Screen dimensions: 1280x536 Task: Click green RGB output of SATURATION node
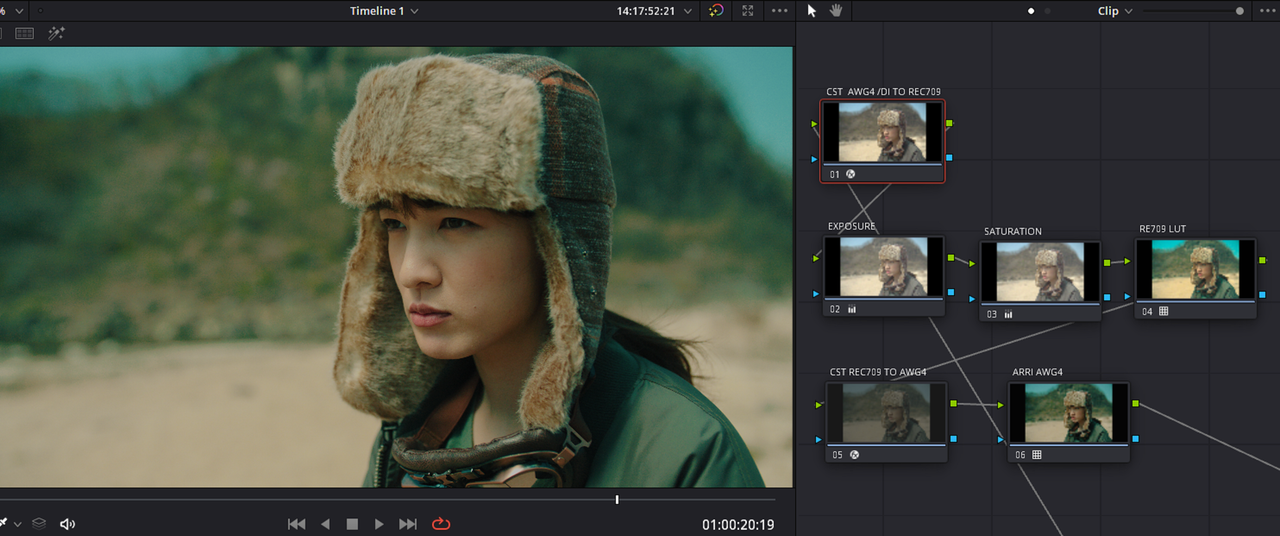(x=1106, y=263)
